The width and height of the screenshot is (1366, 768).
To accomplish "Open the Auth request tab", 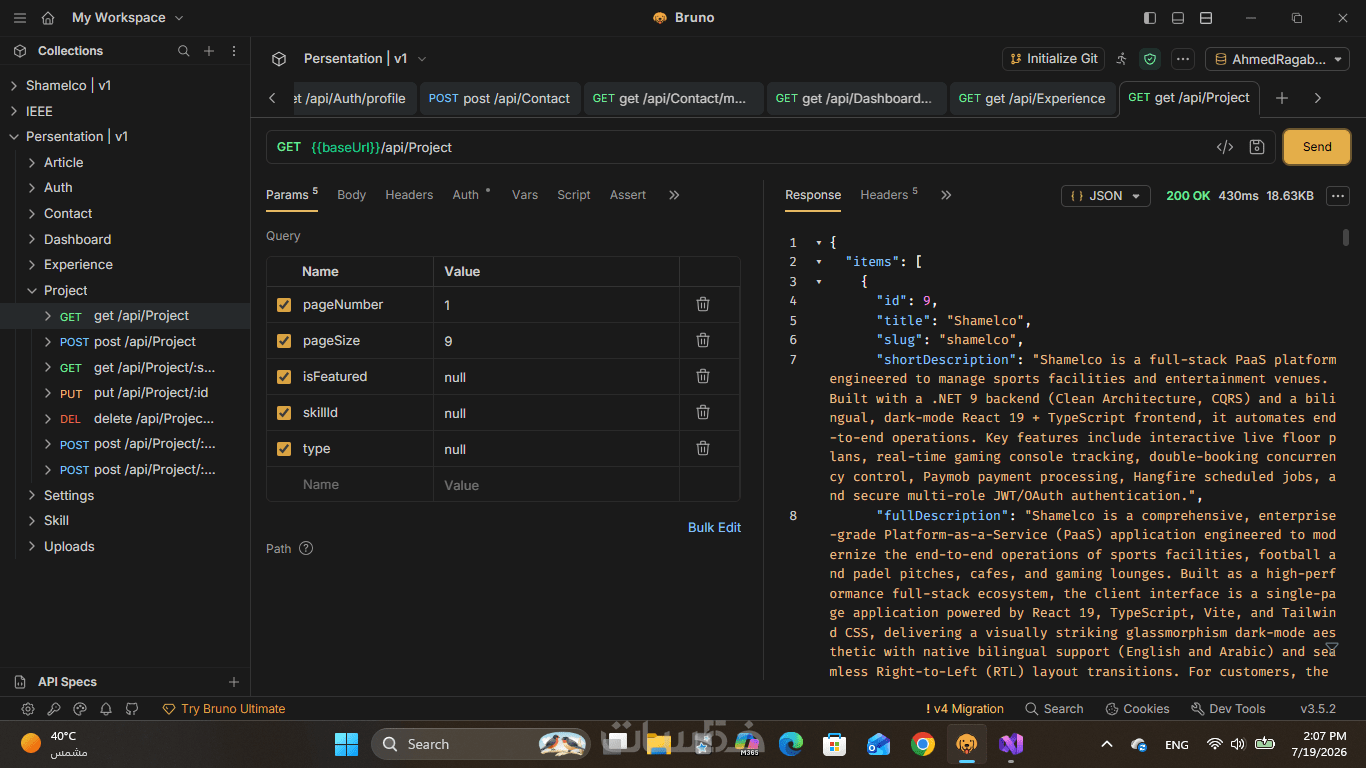I will pyautogui.click(x=466, y=195).
